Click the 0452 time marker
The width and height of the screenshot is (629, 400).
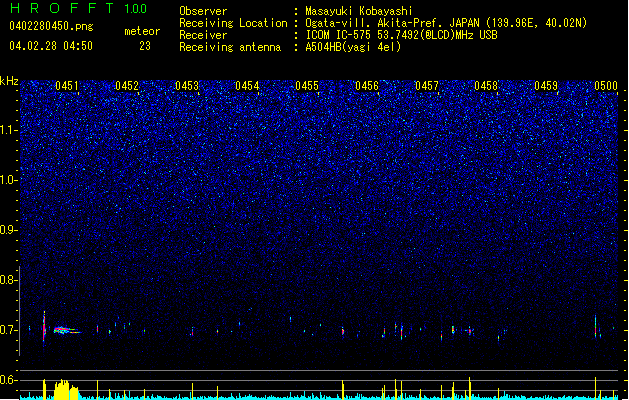127,86
